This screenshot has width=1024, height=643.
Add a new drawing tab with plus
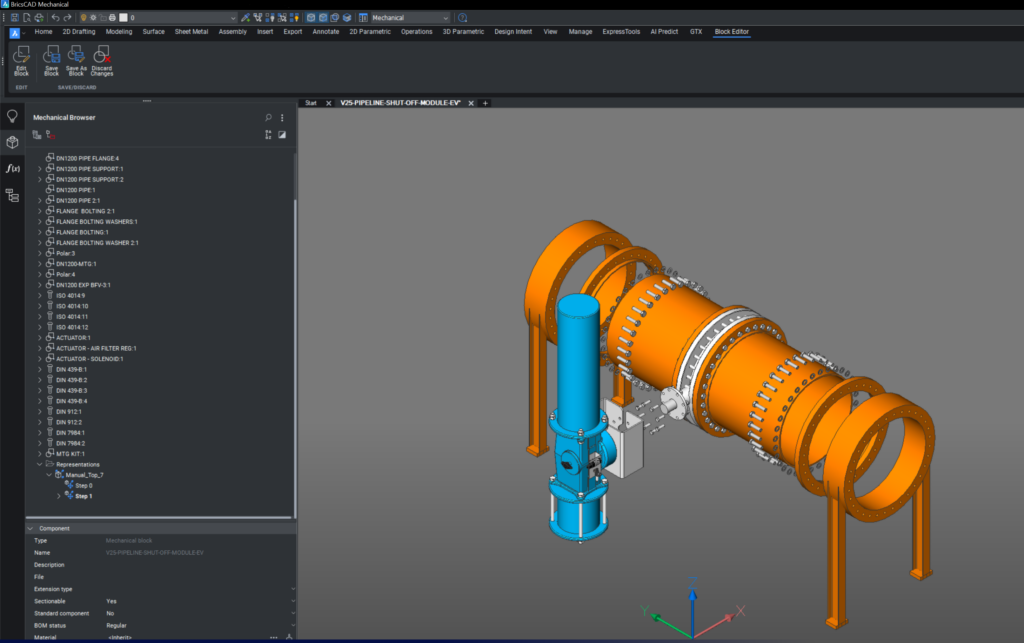[485, 103]
